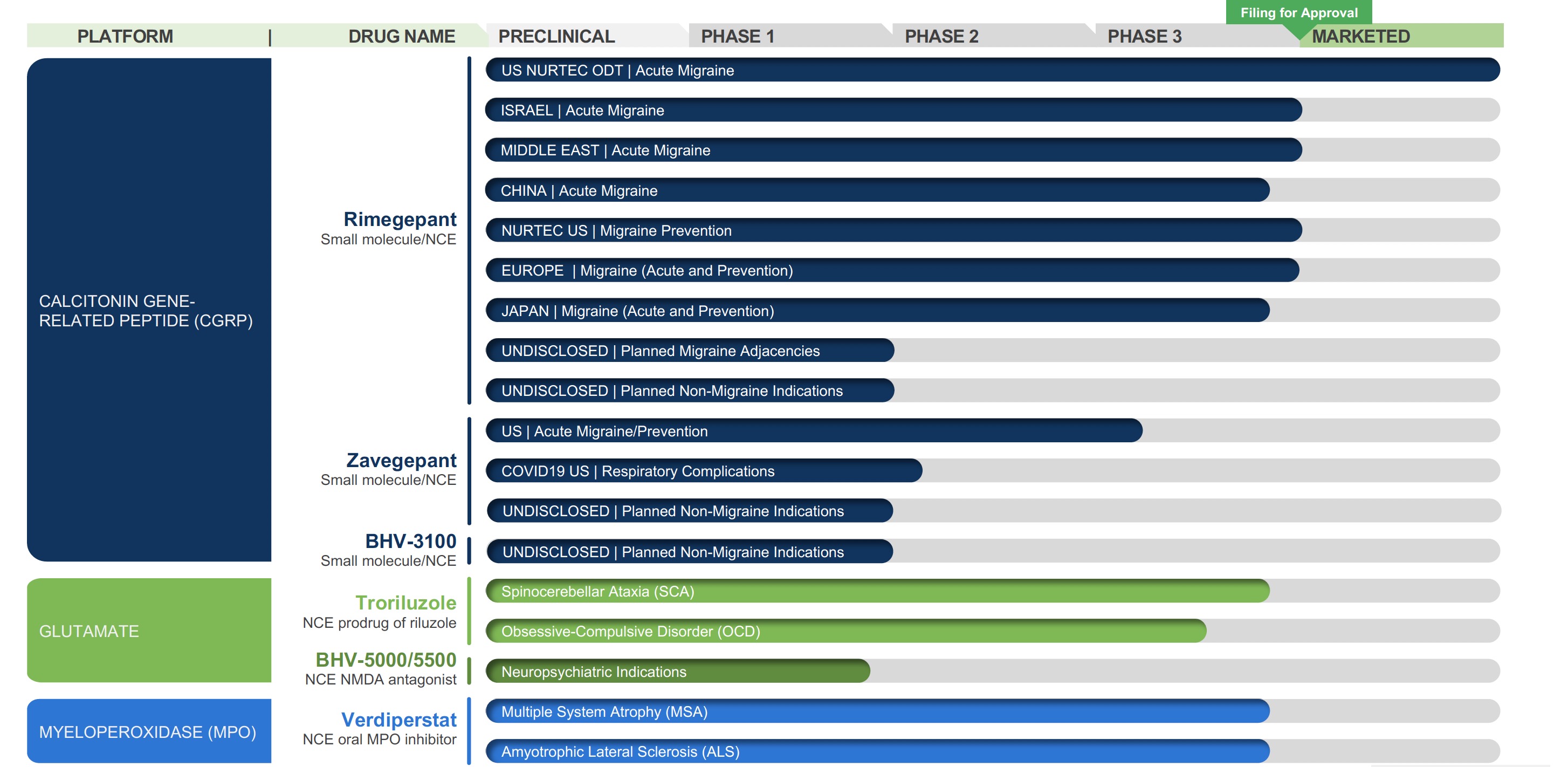Click the green GLUTAMATE platform block
The width and height of the screenshot is (1568, 767).
point(148,631)
